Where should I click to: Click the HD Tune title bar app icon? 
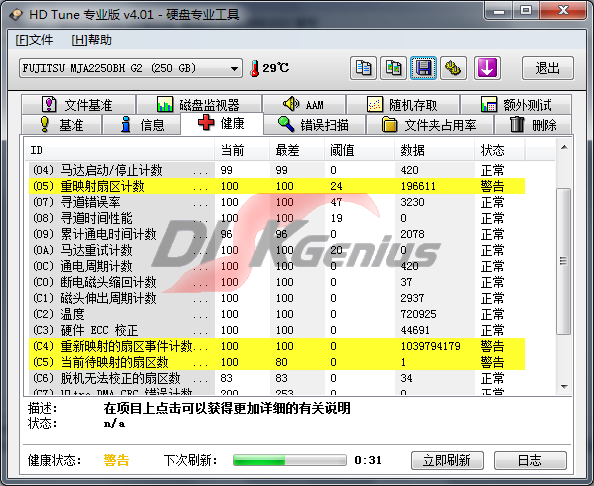coord(16,15)
